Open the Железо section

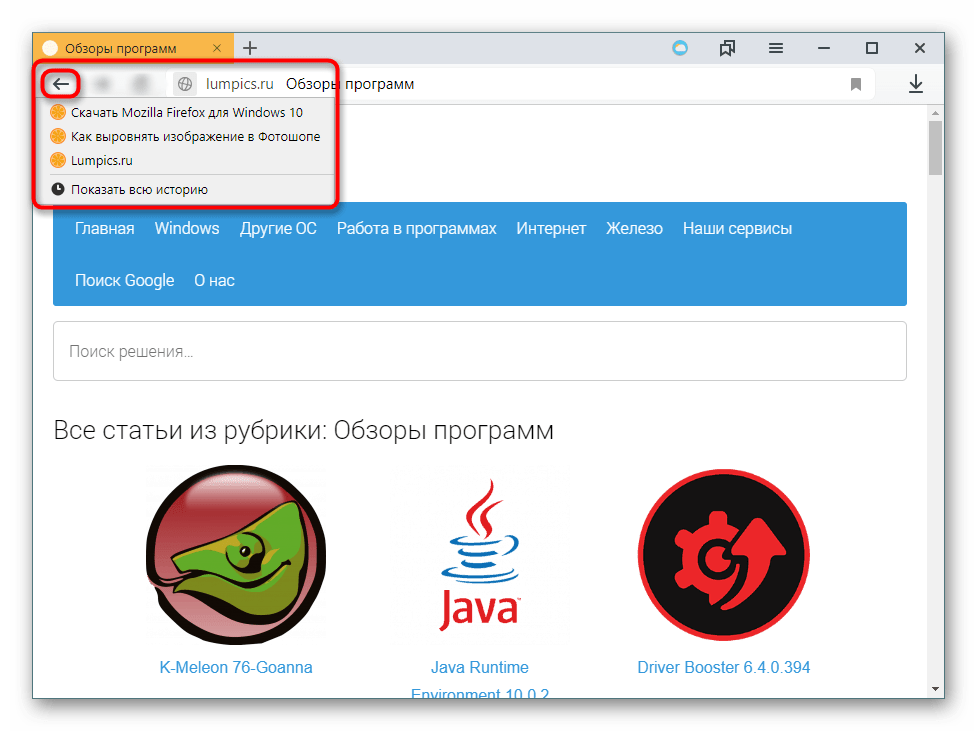point(634,229)
